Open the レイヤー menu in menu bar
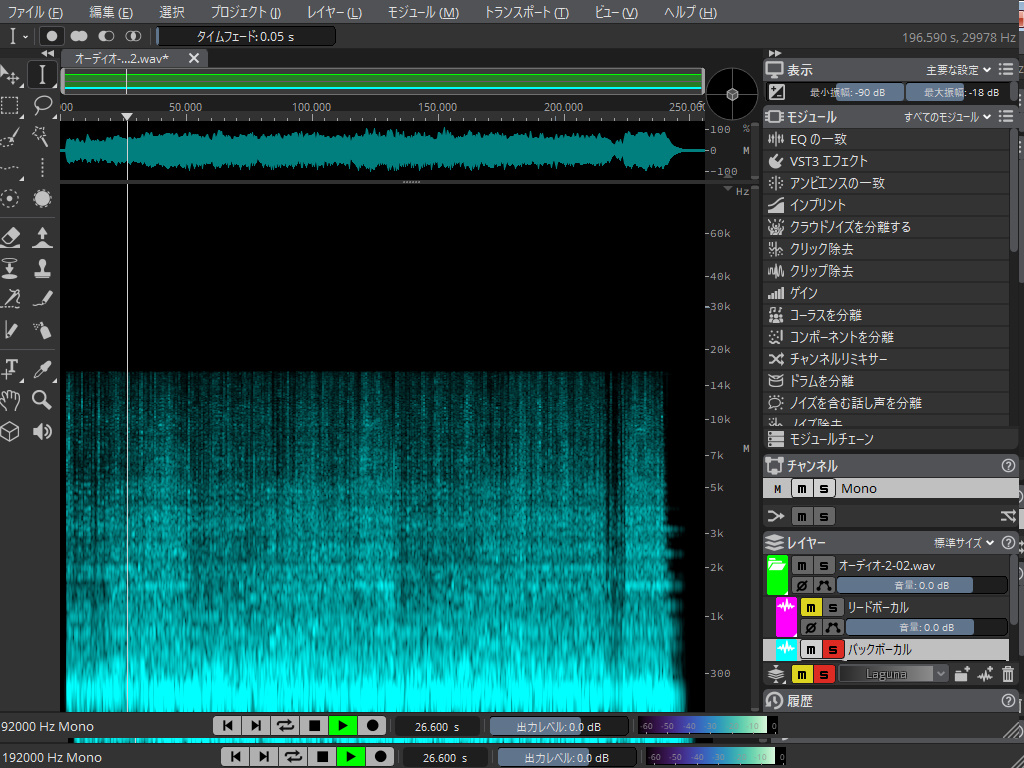 334,12
